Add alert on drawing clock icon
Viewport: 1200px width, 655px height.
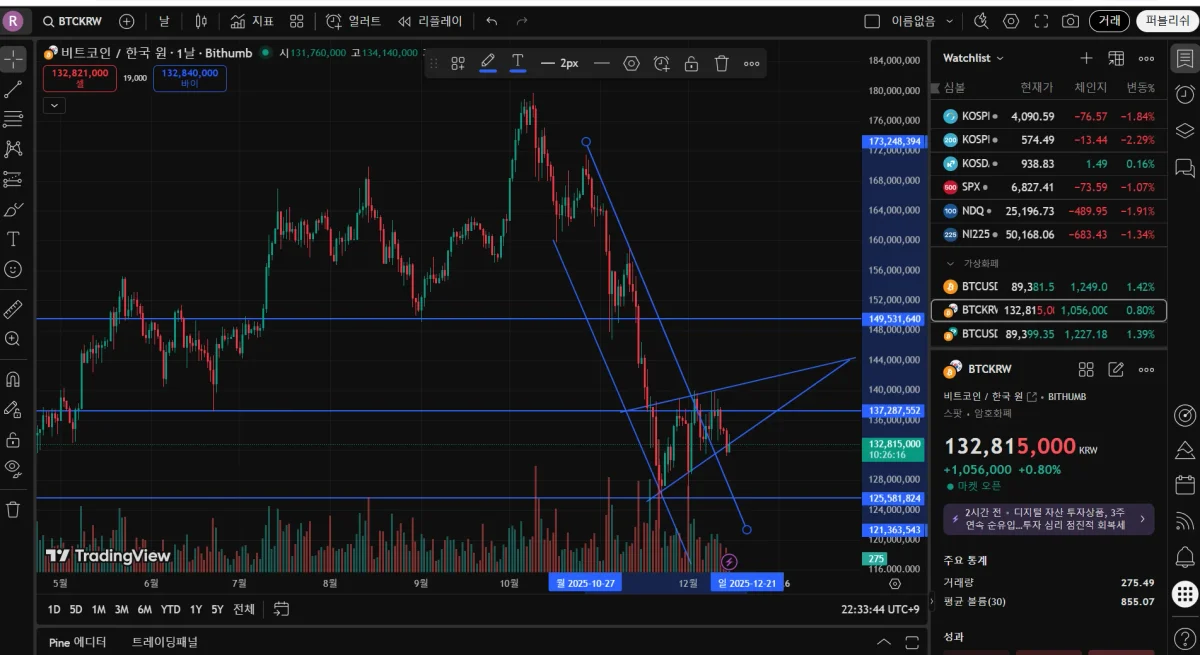point(662,63)
